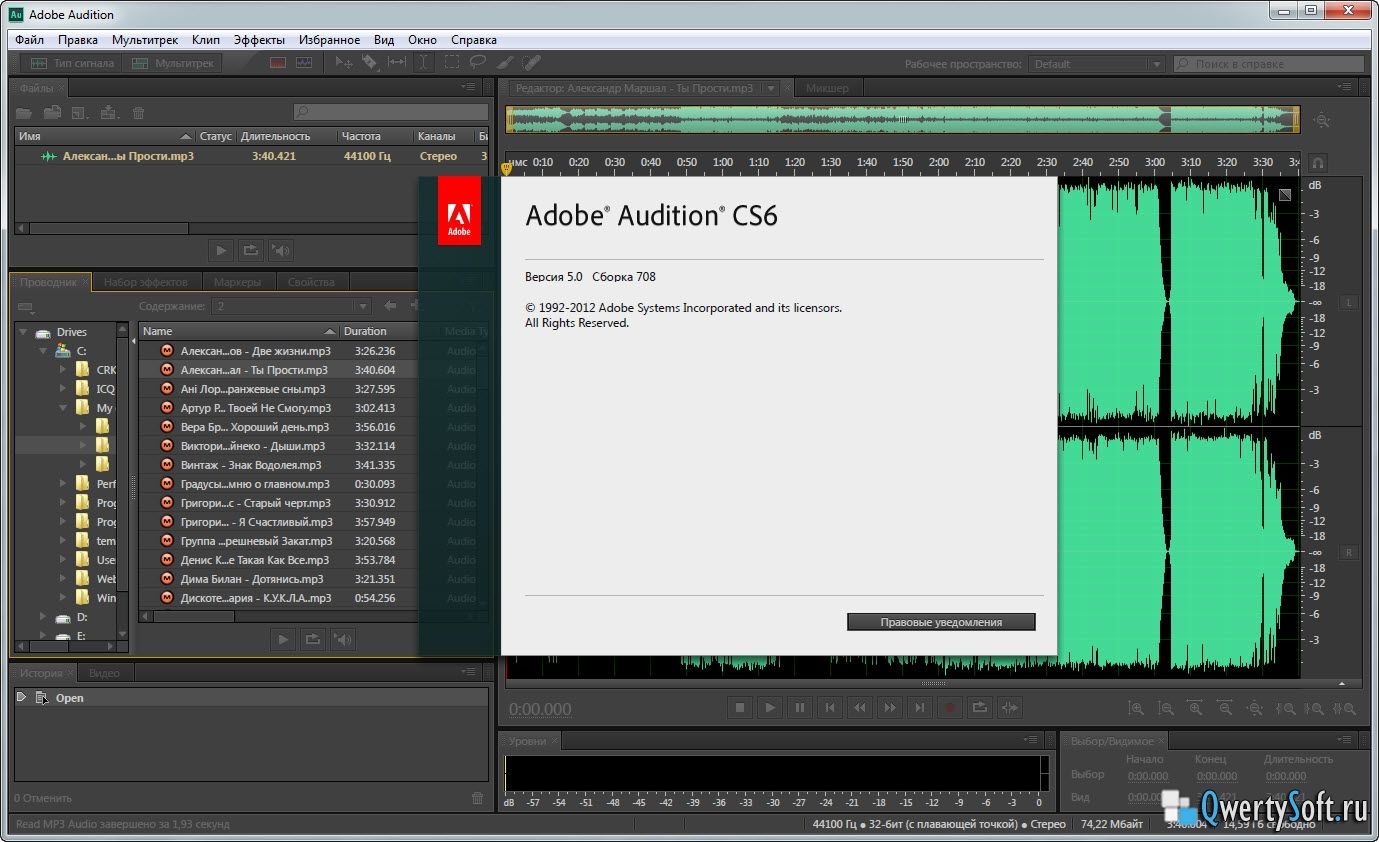Zoom in amplitude icon
1379x842 pixels.
coord(1136,708)
